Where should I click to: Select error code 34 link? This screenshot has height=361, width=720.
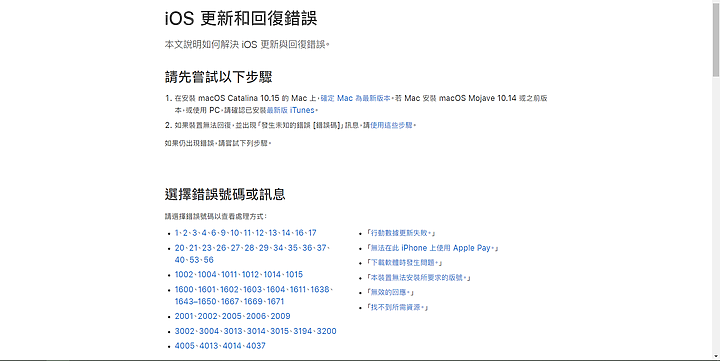(278, 248)
